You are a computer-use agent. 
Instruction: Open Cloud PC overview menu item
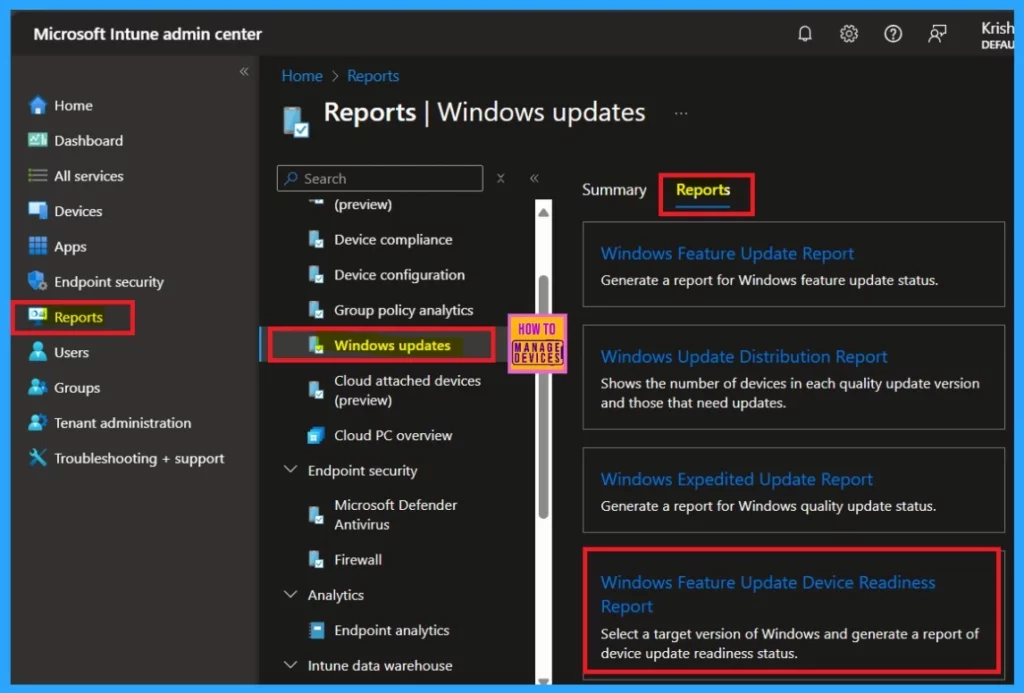(393, 436)
